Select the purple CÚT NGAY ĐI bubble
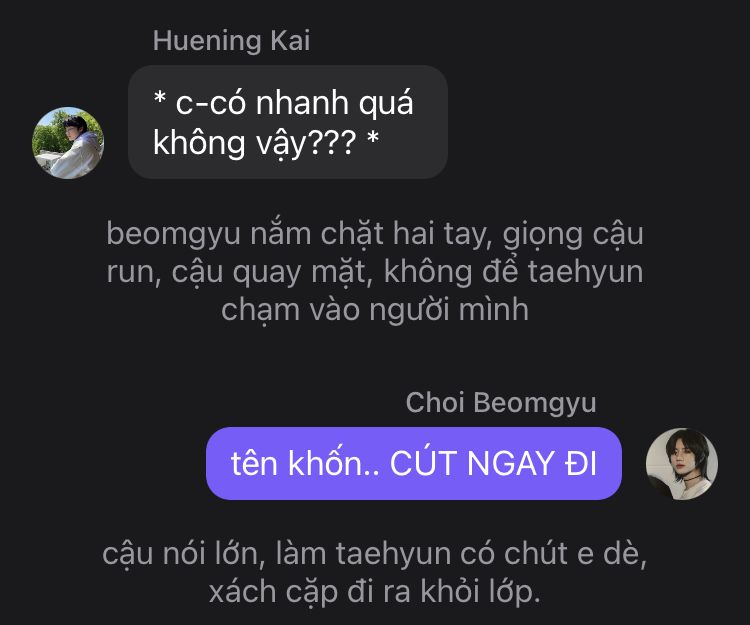Image resolution: width=750 pixels, height=625 pixels. [x=414, y=463]
